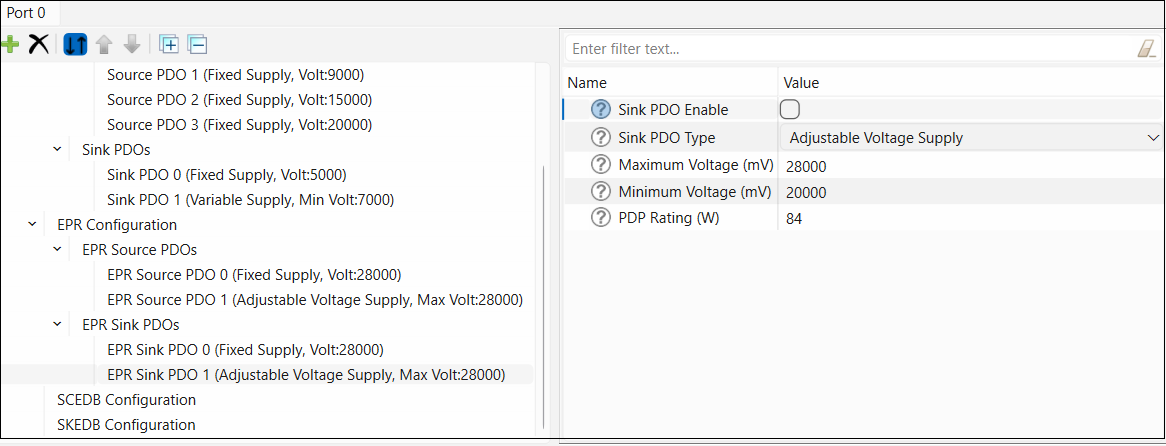Click help icon beside Maximum Voltage (mV)
Viewport: 1166px width, 446px height.
[x=600, y=165]
